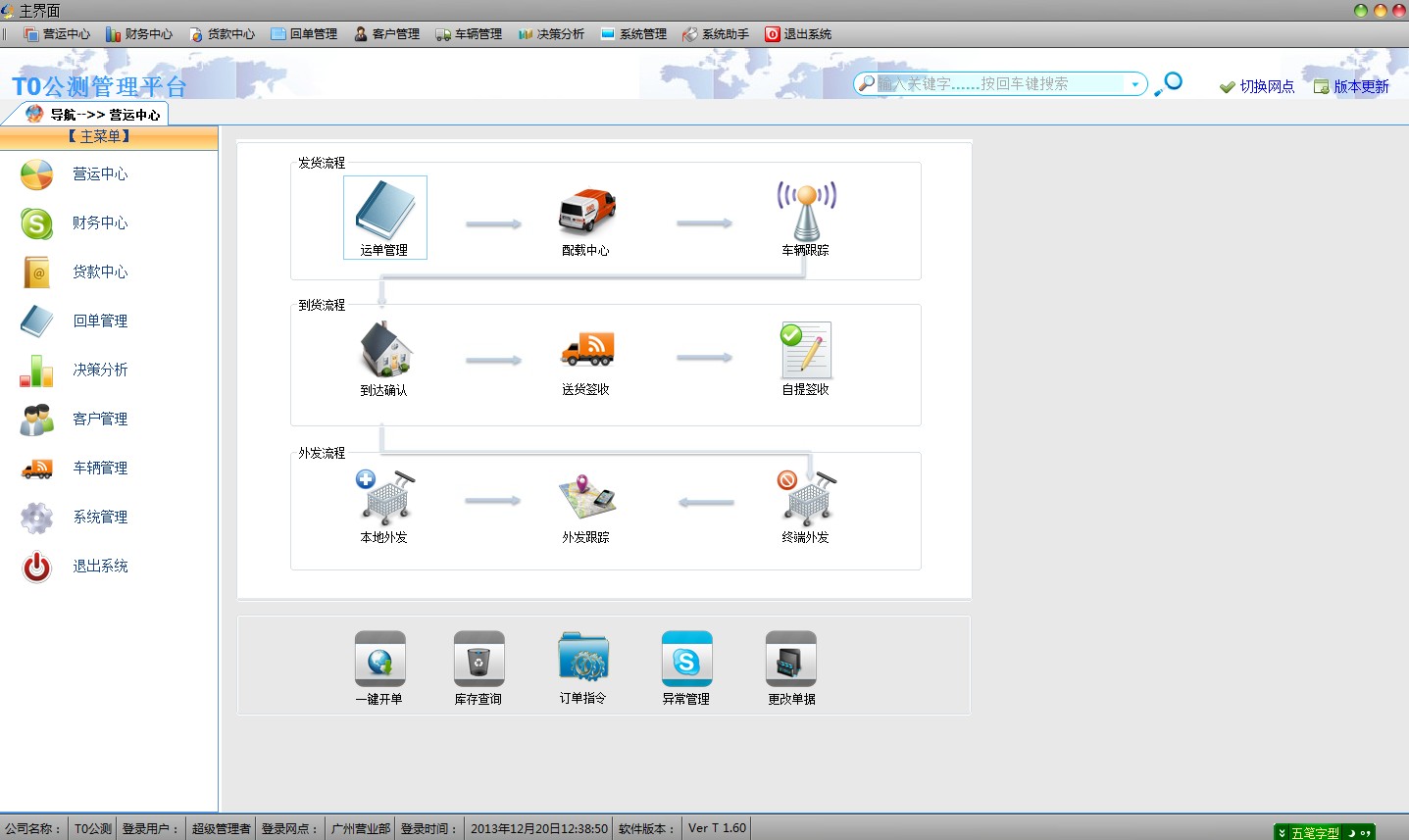Click the 切换网点 link
The height and width of the screenshot is (840, 1409).
(x=1257, y=86)
